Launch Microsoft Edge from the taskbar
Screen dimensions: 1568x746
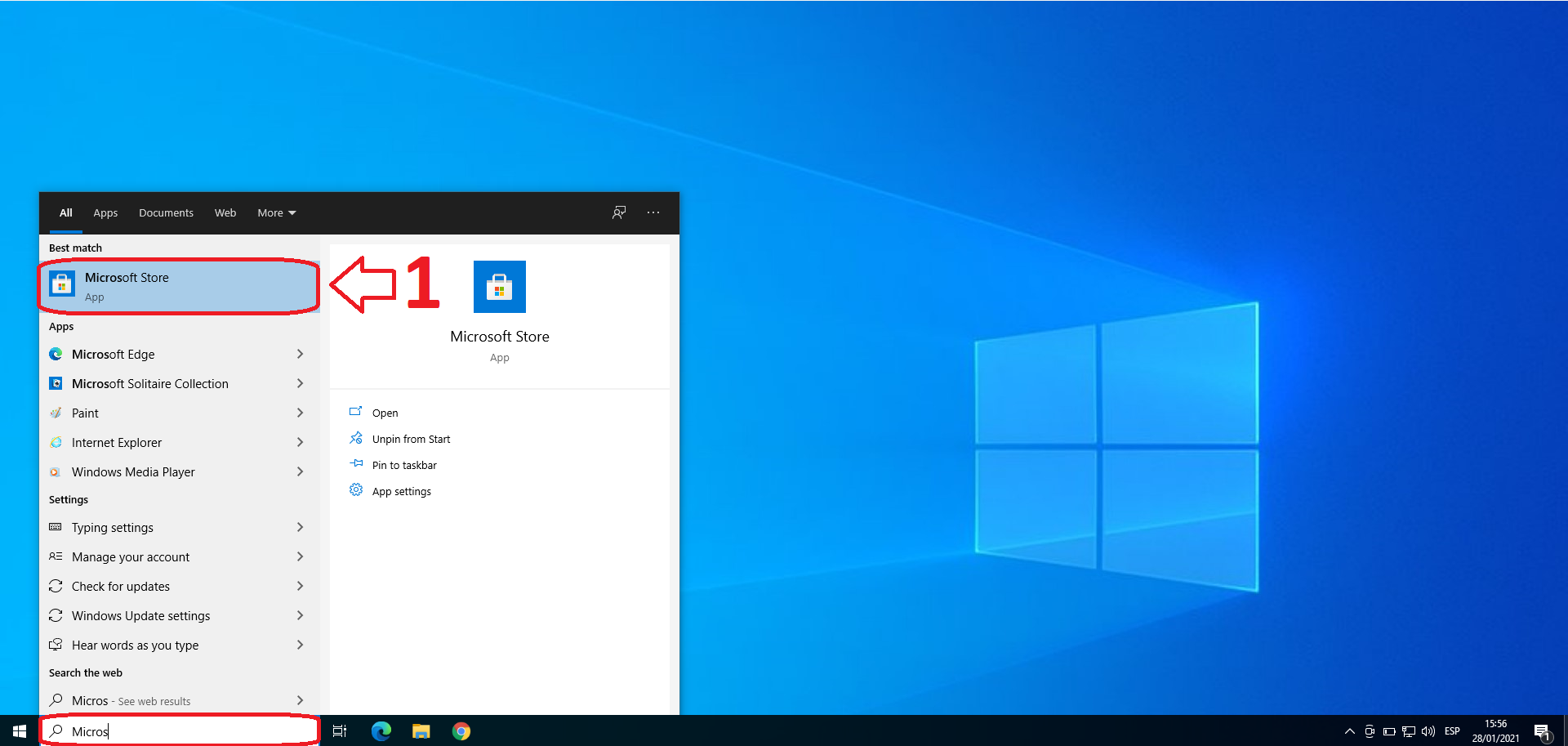pyautogui.click(x=381, y=731)
